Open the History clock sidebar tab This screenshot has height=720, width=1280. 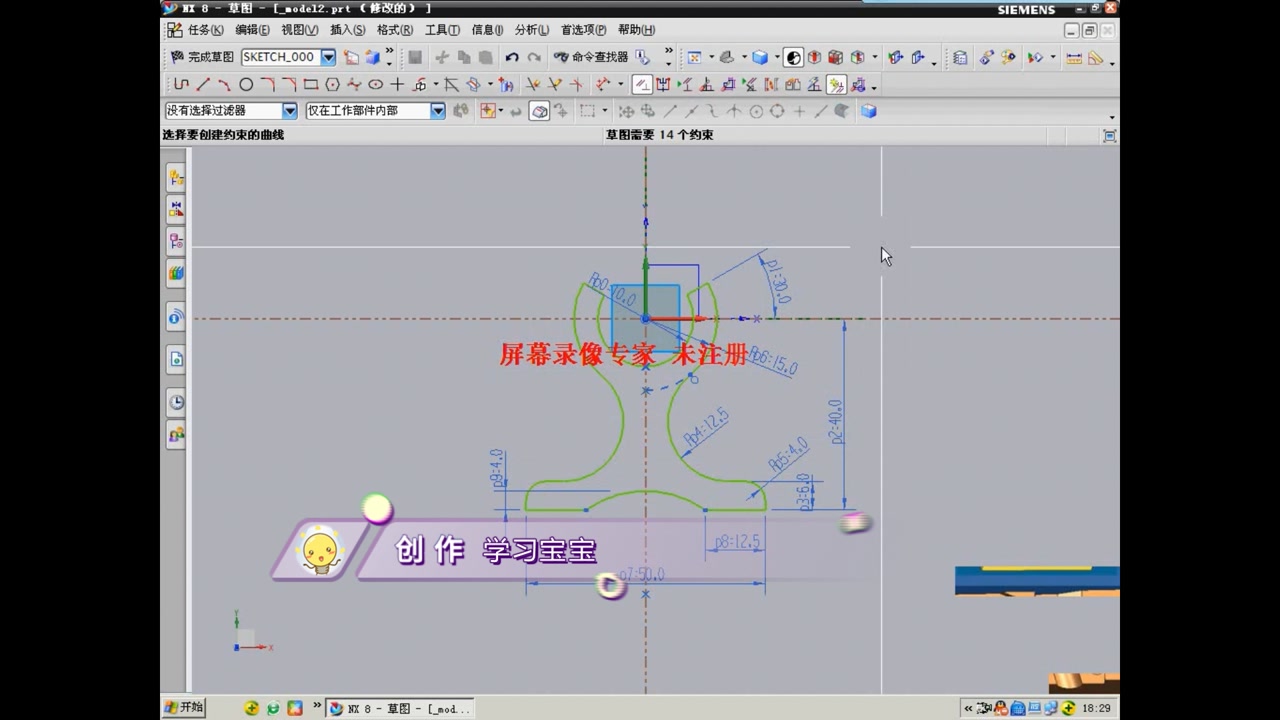(x=176, y=402)
